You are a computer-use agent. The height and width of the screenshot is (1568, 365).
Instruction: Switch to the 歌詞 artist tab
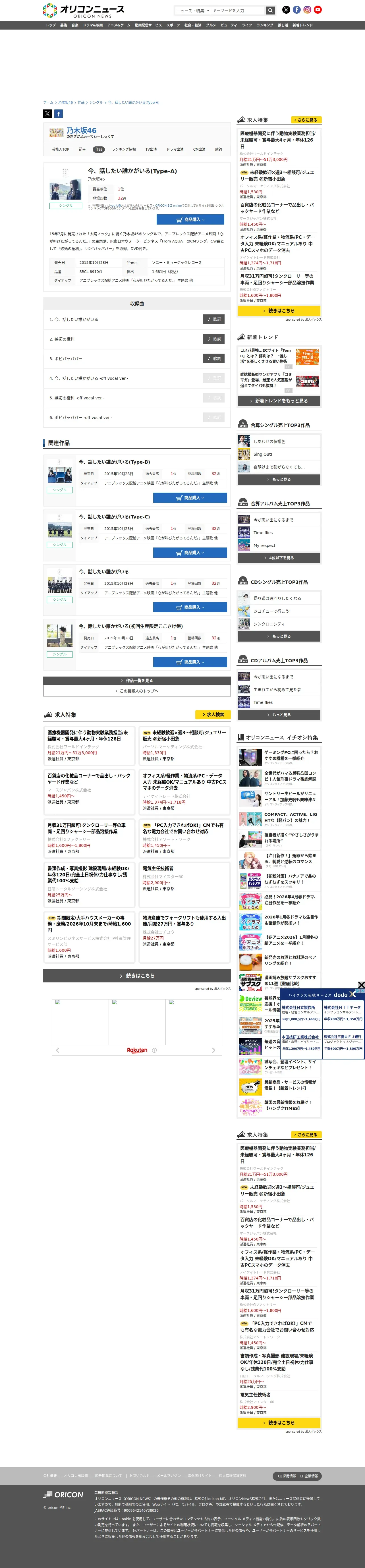tap(218, 149)
